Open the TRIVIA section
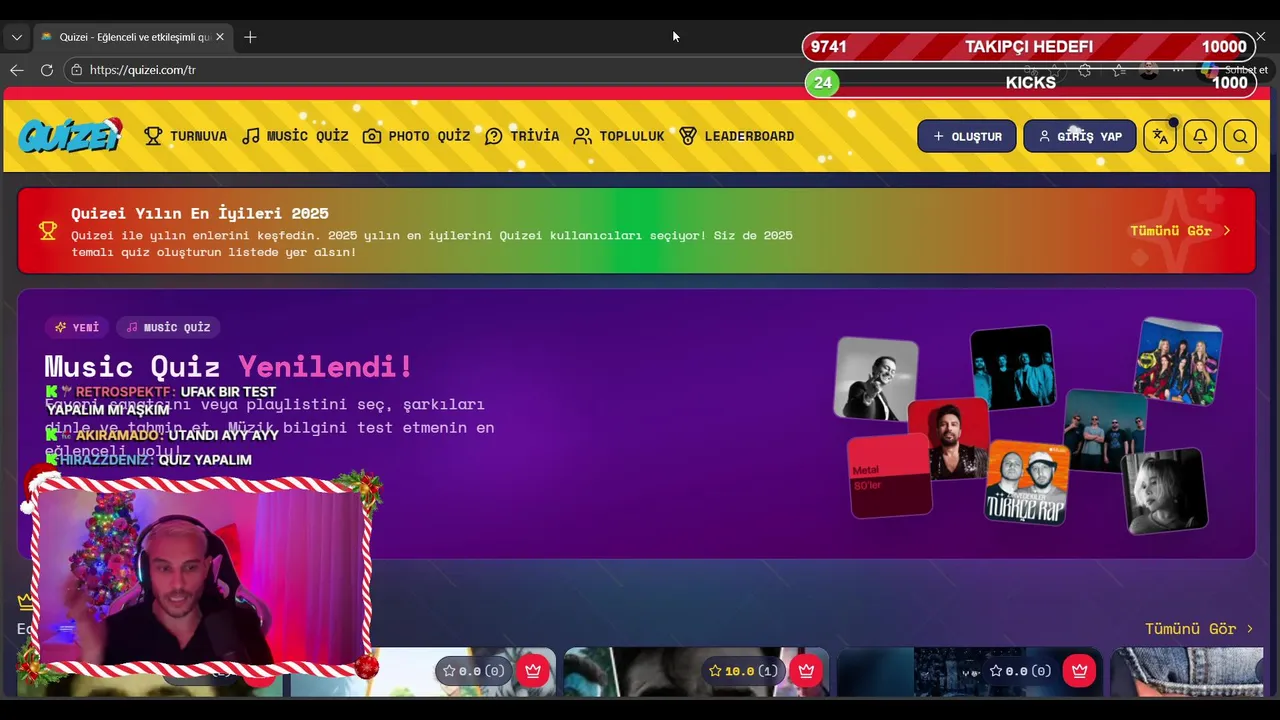1280x720 pixels. click(x=522, y=136)
